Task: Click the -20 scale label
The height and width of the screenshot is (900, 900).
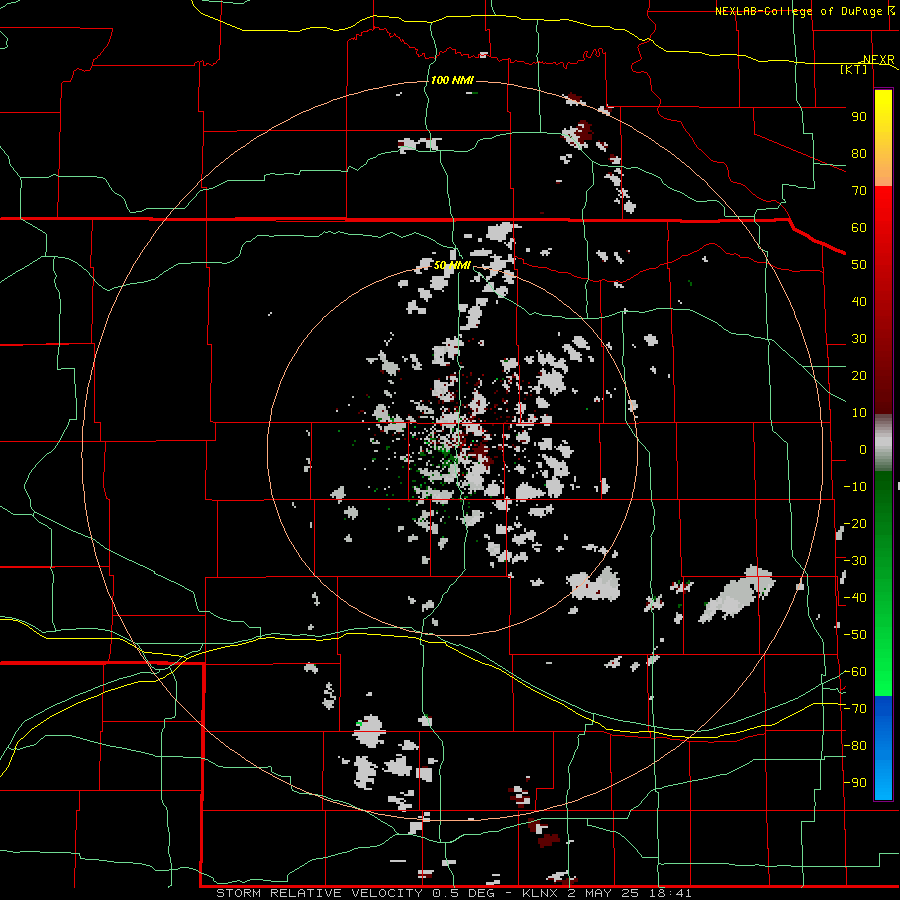Action: coord(855,524)
